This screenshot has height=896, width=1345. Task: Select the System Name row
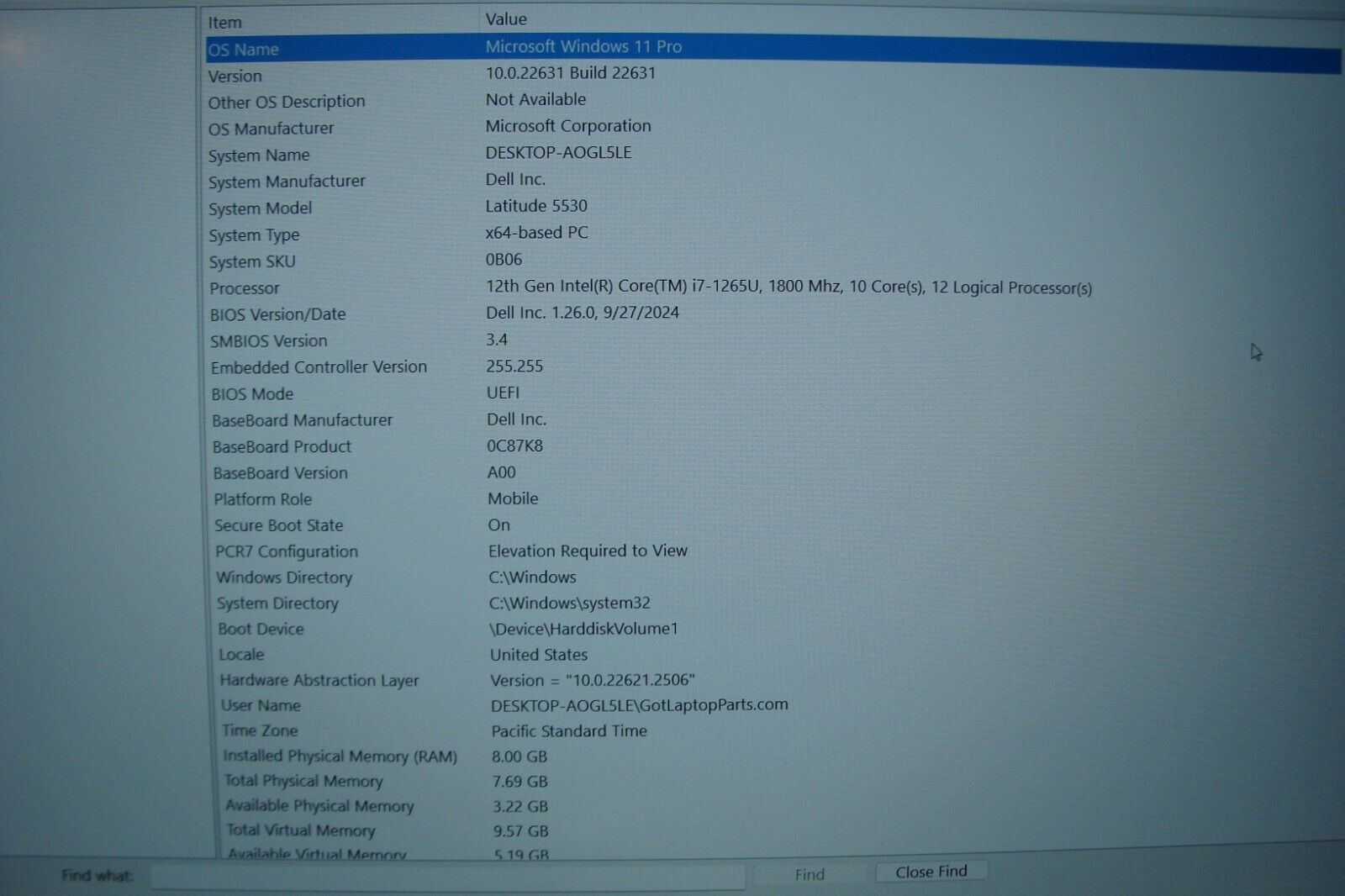(773, 155)
